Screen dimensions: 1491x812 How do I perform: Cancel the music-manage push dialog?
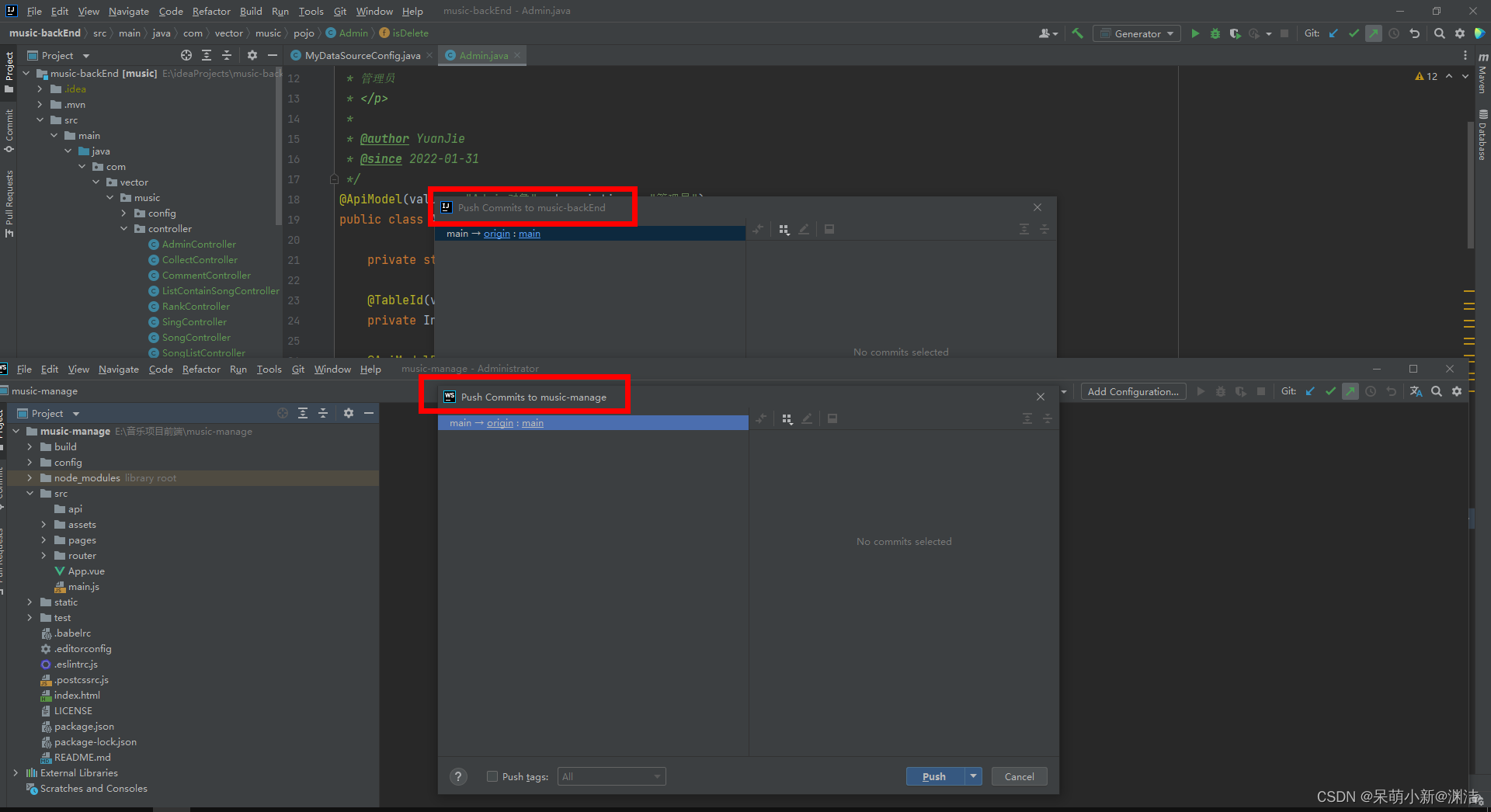click(x=1019, y=776)
